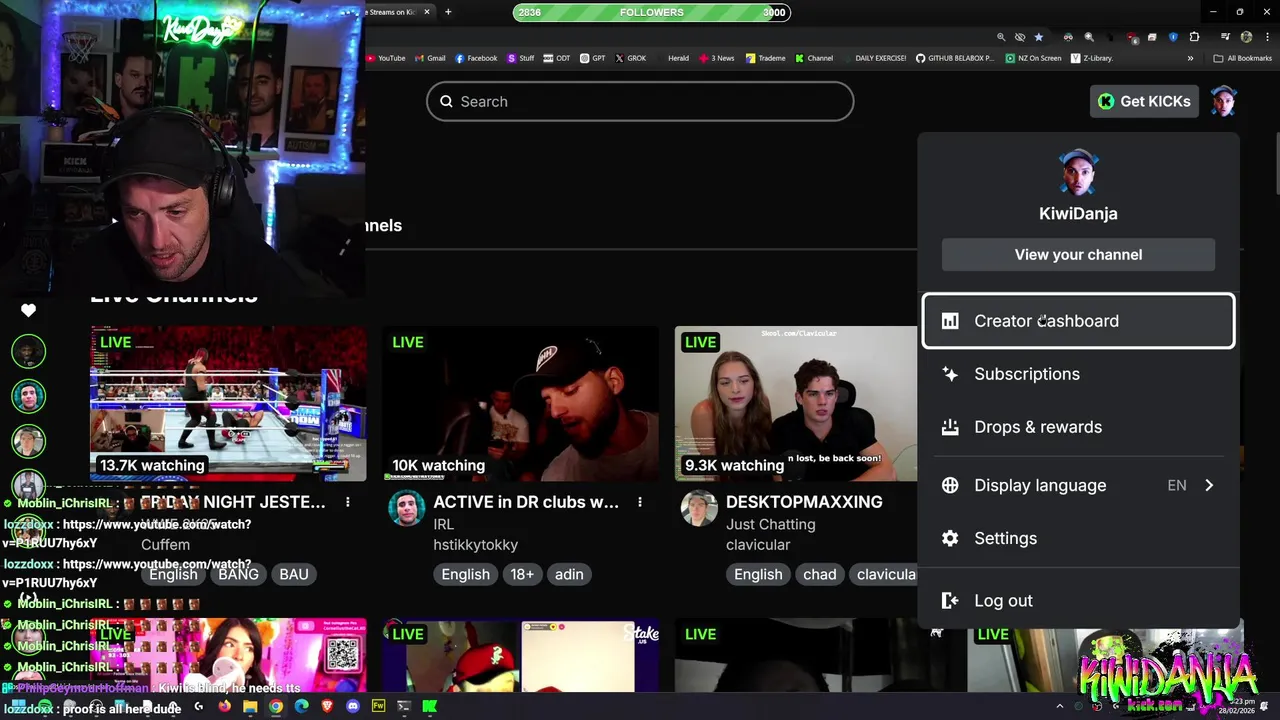Image resolution: width=1280 pixels, height=720 pixels.
Task: Click the File Explorer taskbar icon
Action: click(250, 707)
